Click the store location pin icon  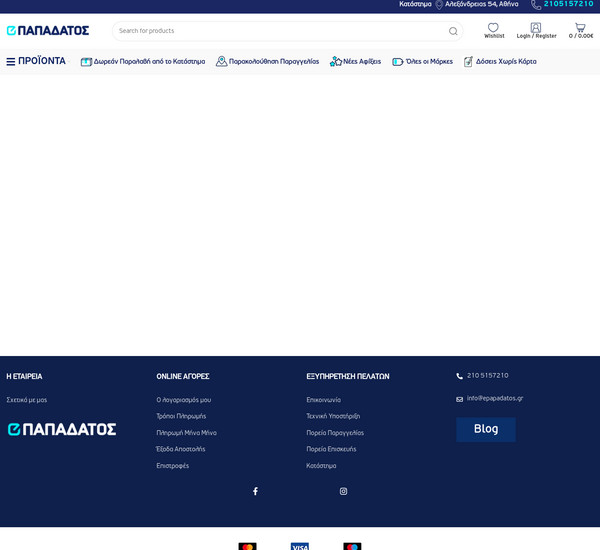click(x=439, y=5)
